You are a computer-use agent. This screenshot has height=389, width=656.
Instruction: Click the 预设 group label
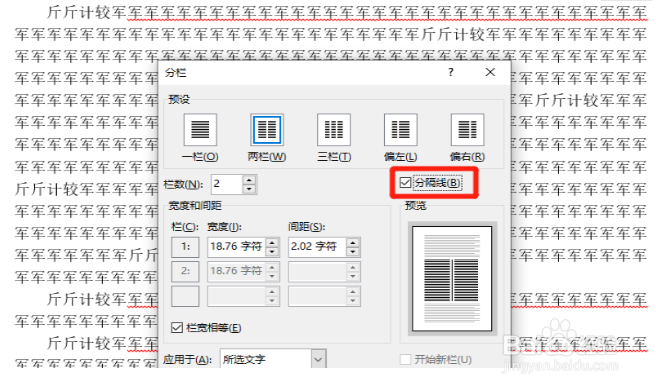179,99
